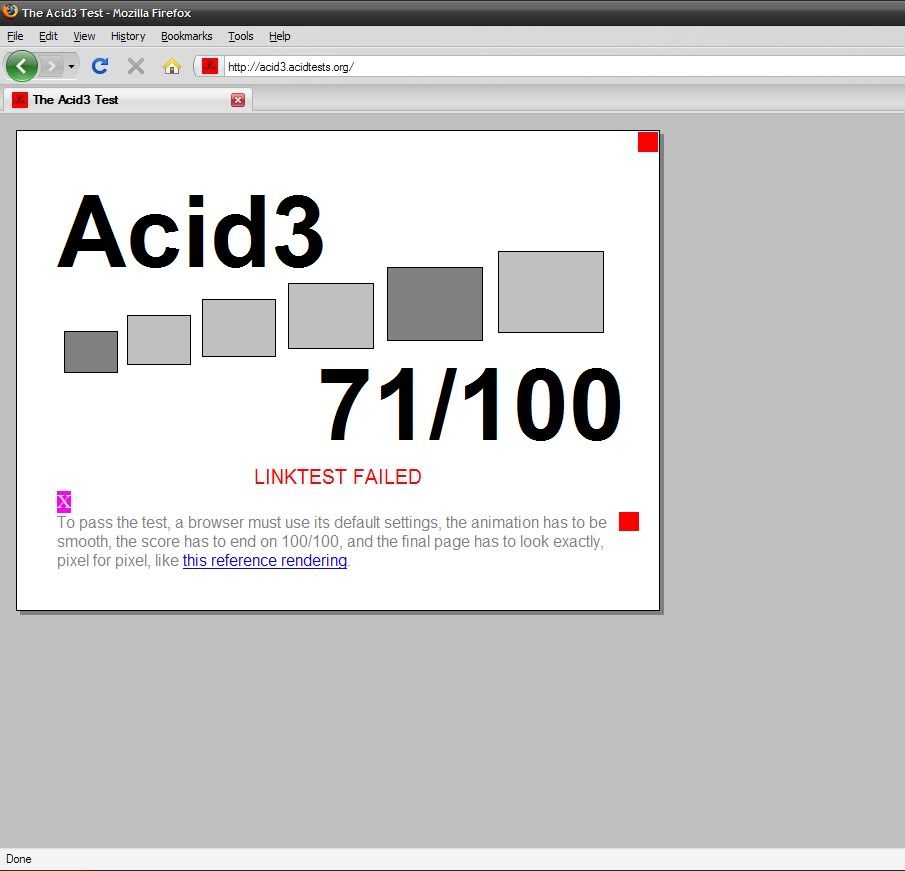Click the Firefox logo in title bar
The image size is (905, 871).
10,11
